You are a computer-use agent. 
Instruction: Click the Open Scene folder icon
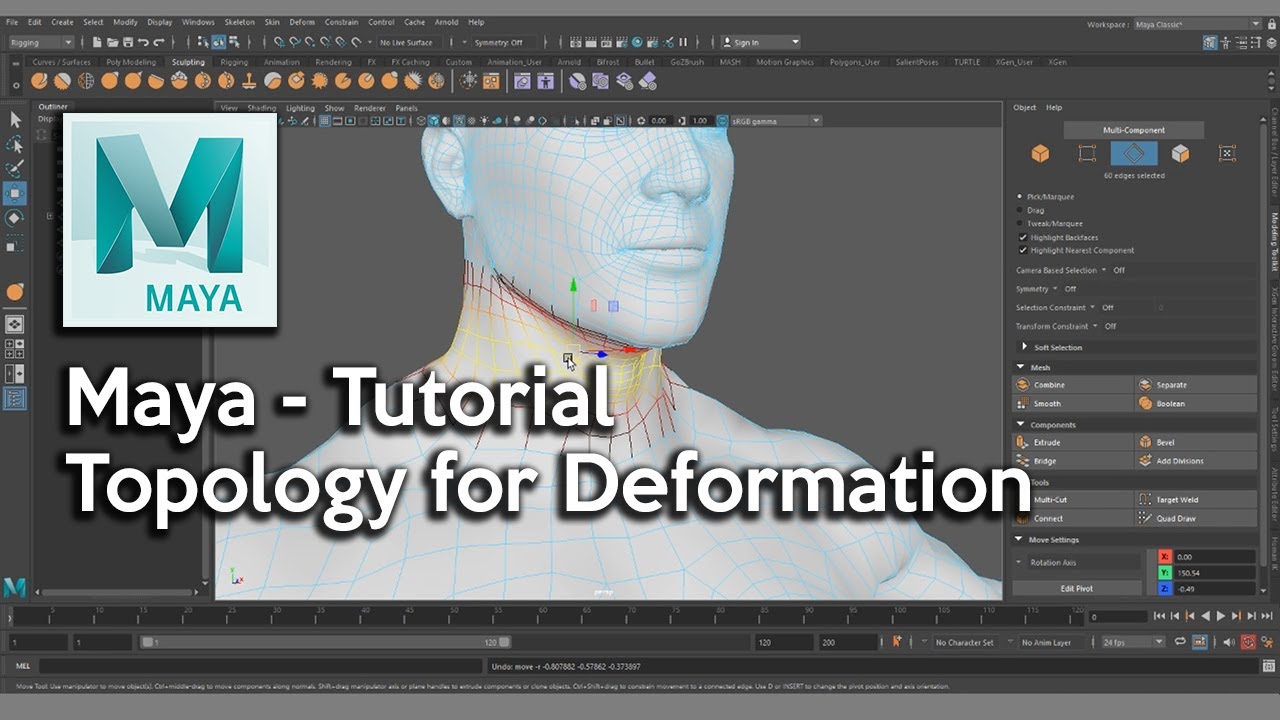pos(112,42)
